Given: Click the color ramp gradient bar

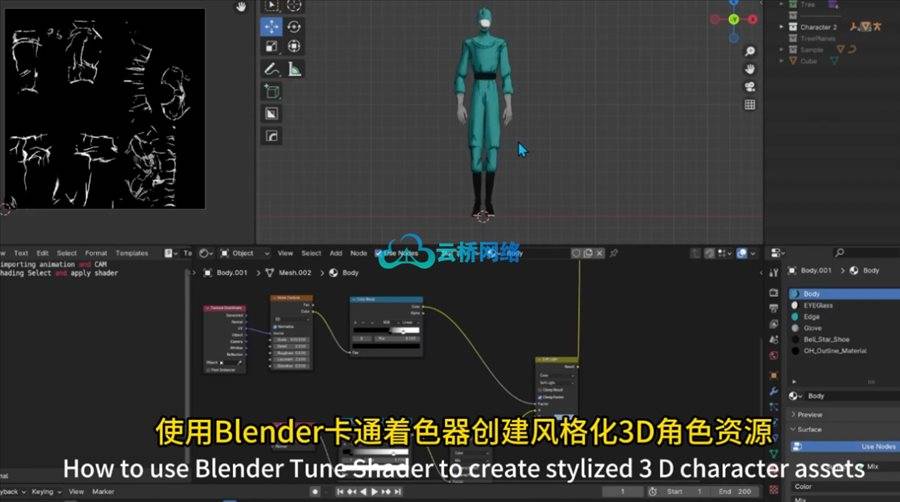Looking at the screenshot, I should [385, 331].
